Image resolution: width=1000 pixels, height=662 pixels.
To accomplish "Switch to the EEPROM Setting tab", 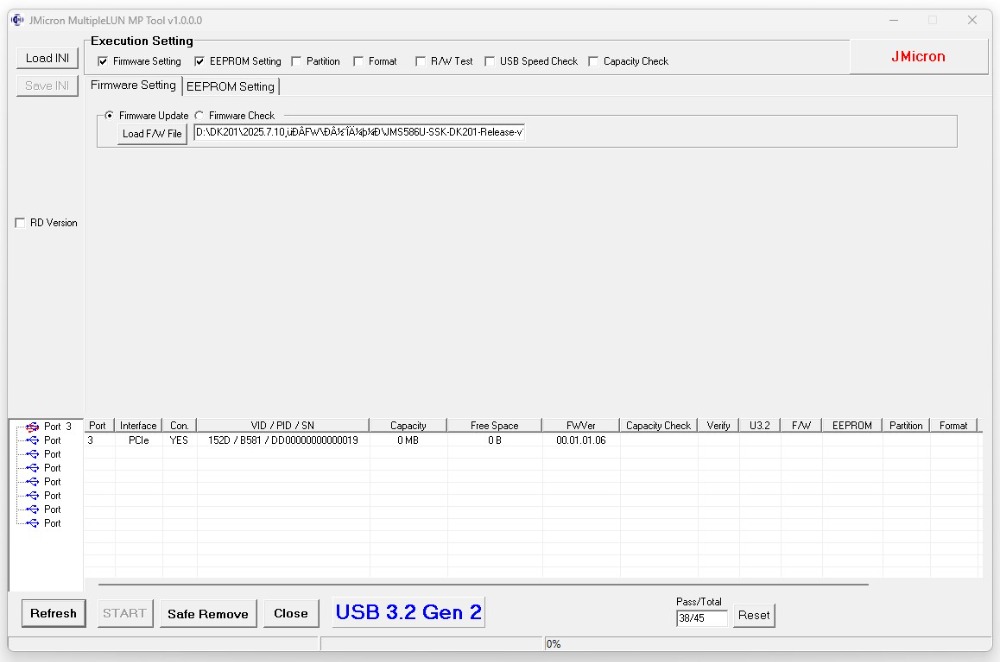I will point(230,87).
